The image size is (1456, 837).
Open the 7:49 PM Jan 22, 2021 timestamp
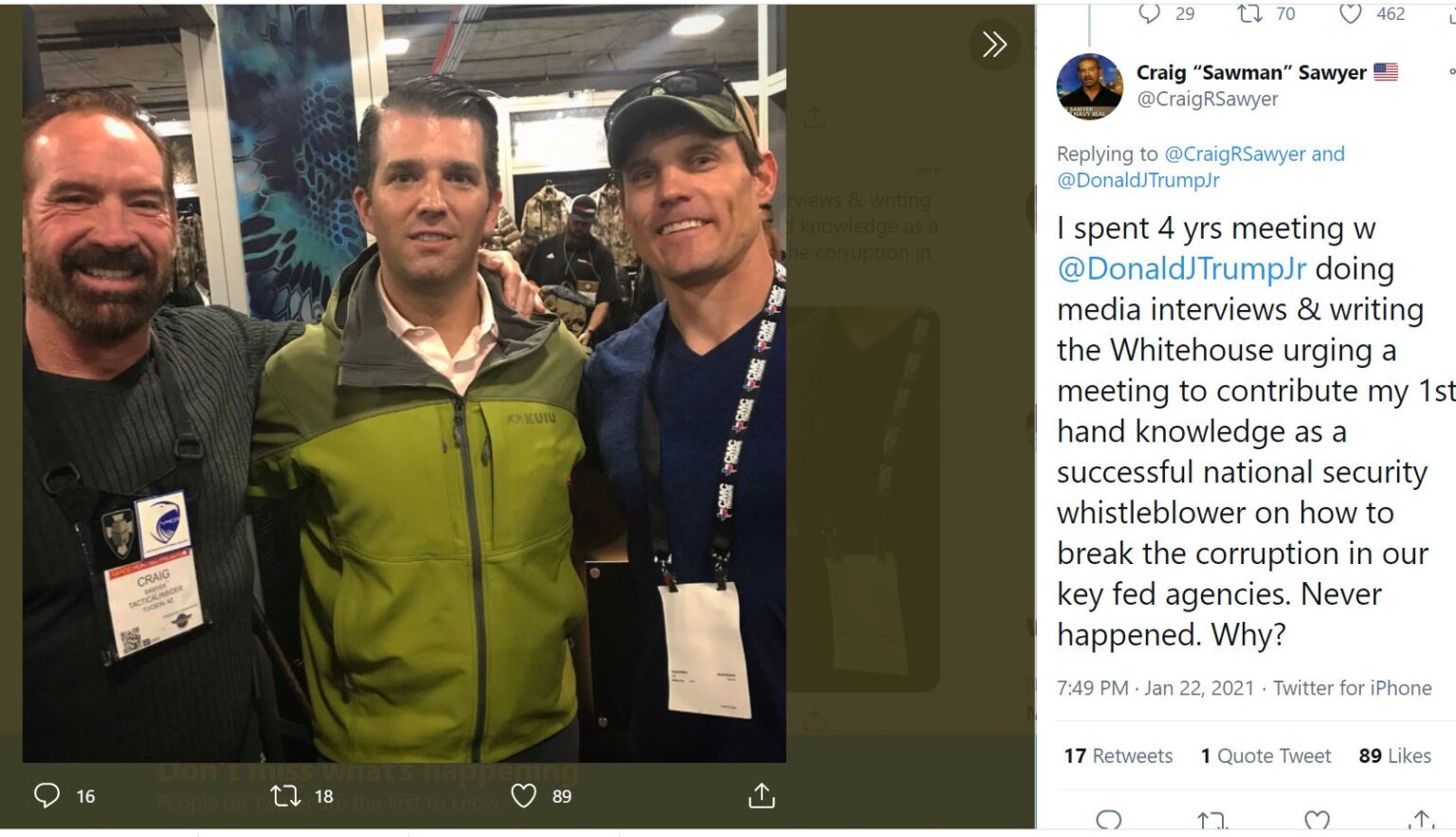coord(1155,688)
